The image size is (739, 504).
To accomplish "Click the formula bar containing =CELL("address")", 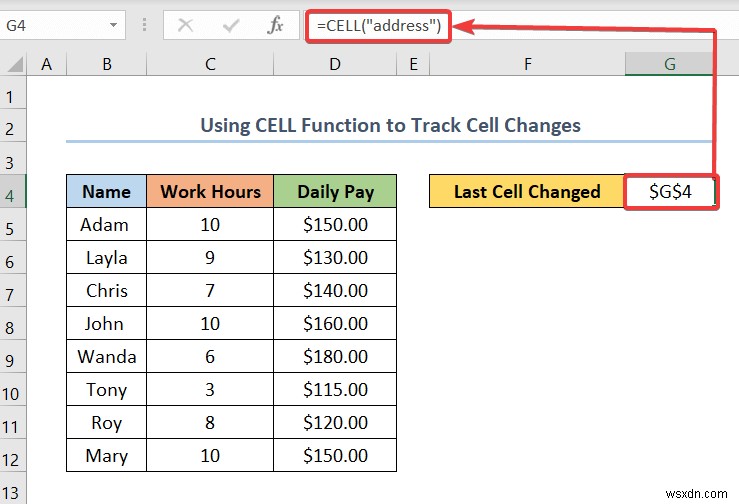I will [x=521, y=25].
